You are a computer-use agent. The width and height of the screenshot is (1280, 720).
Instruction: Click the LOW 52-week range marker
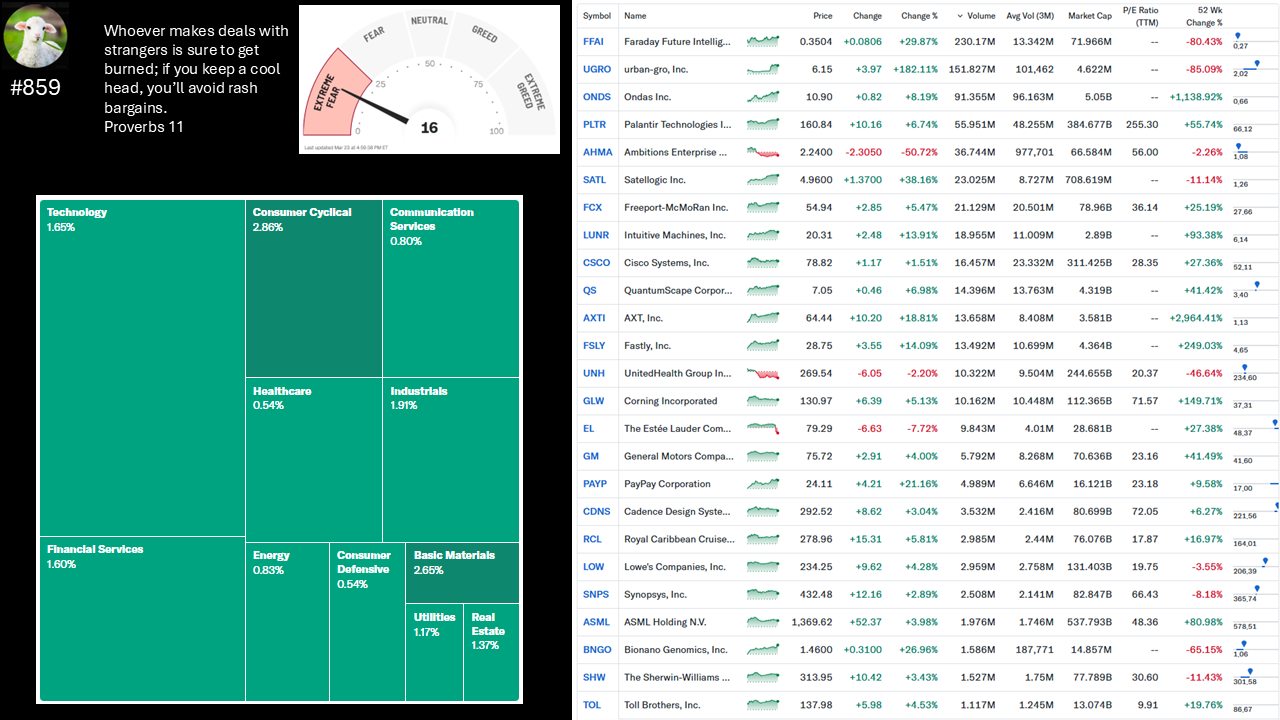click(1264, 561)
